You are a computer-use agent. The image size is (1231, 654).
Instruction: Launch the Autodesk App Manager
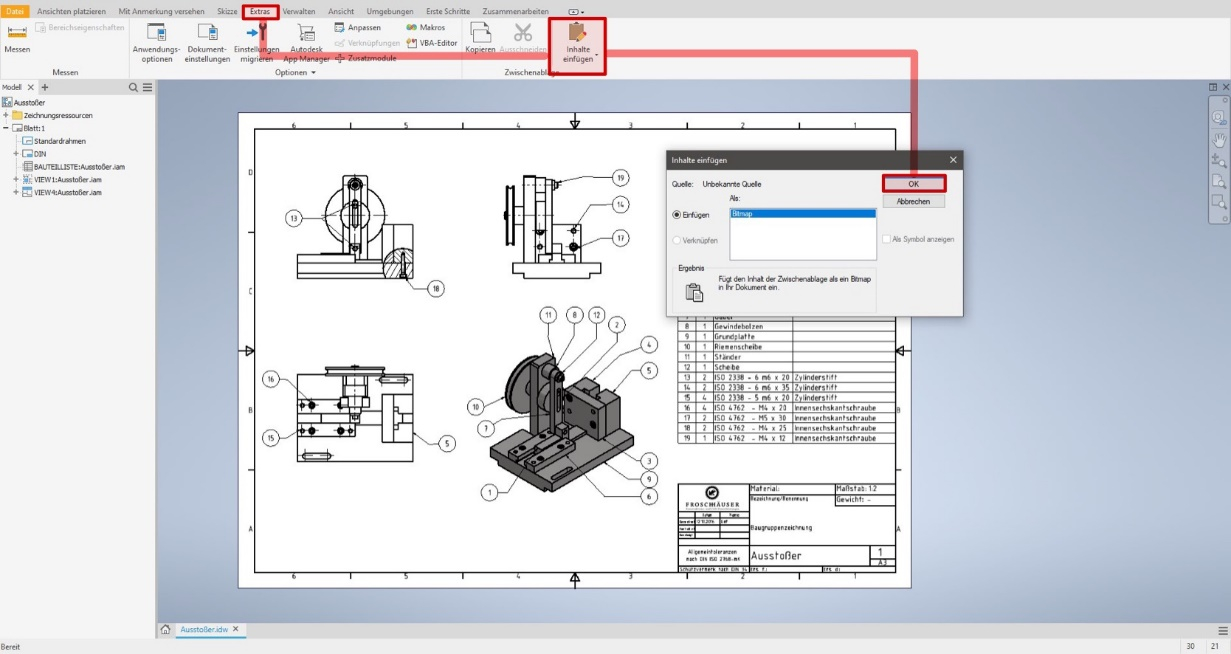tap(306, 43)
